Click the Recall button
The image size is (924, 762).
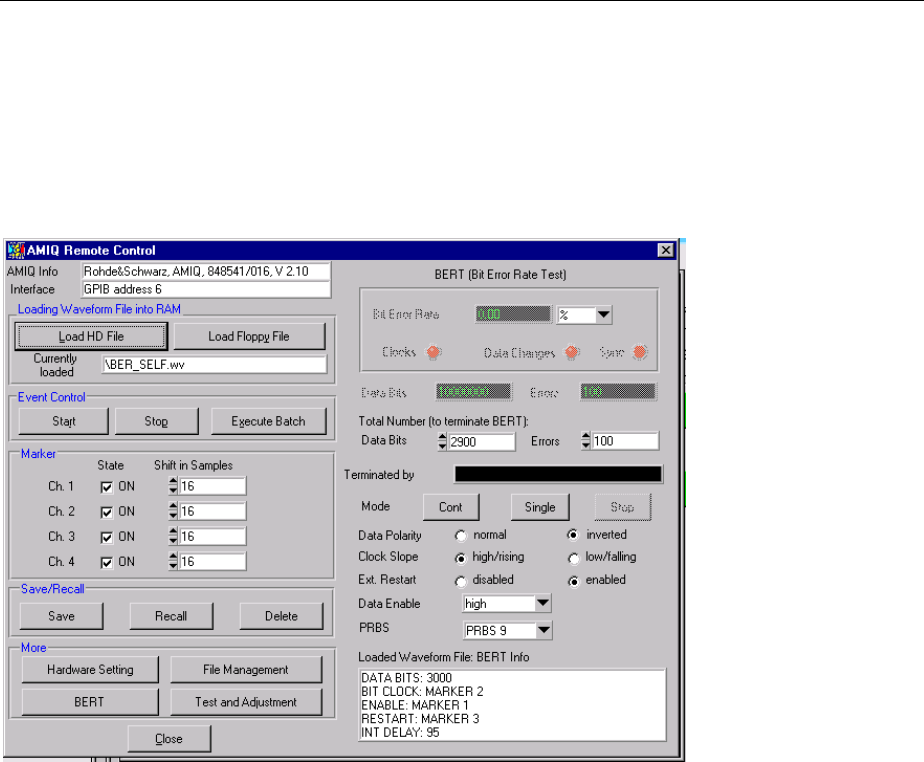click(x=171, y=616)
